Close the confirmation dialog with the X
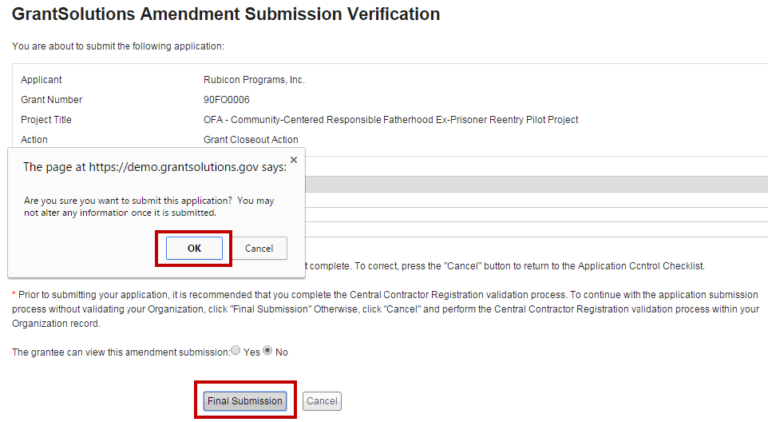The width and height of the screenshot is (768, 422). (x=293, y=159)
